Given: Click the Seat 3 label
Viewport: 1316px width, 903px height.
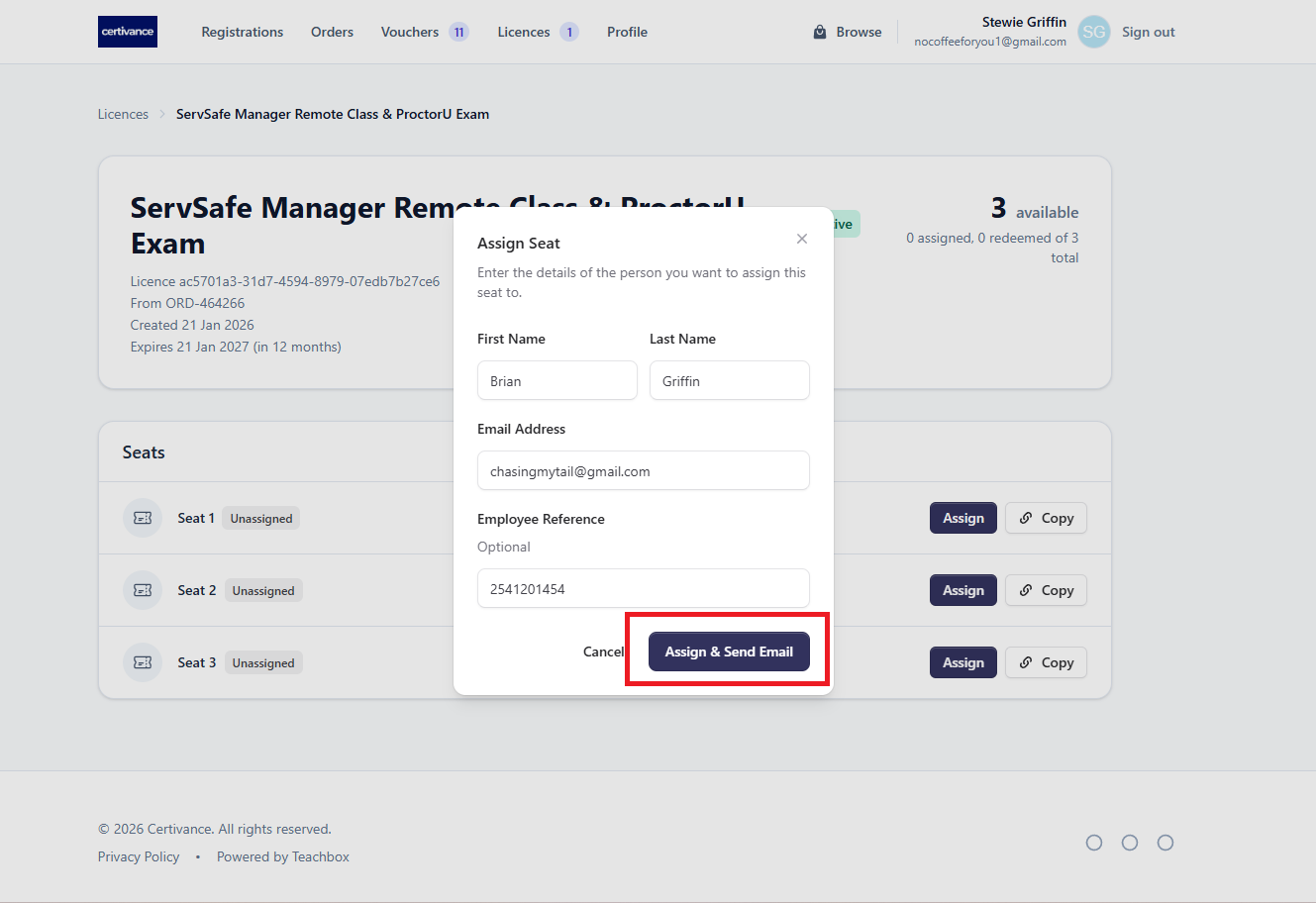Looking at the screenshot, I should click(197, 662).
